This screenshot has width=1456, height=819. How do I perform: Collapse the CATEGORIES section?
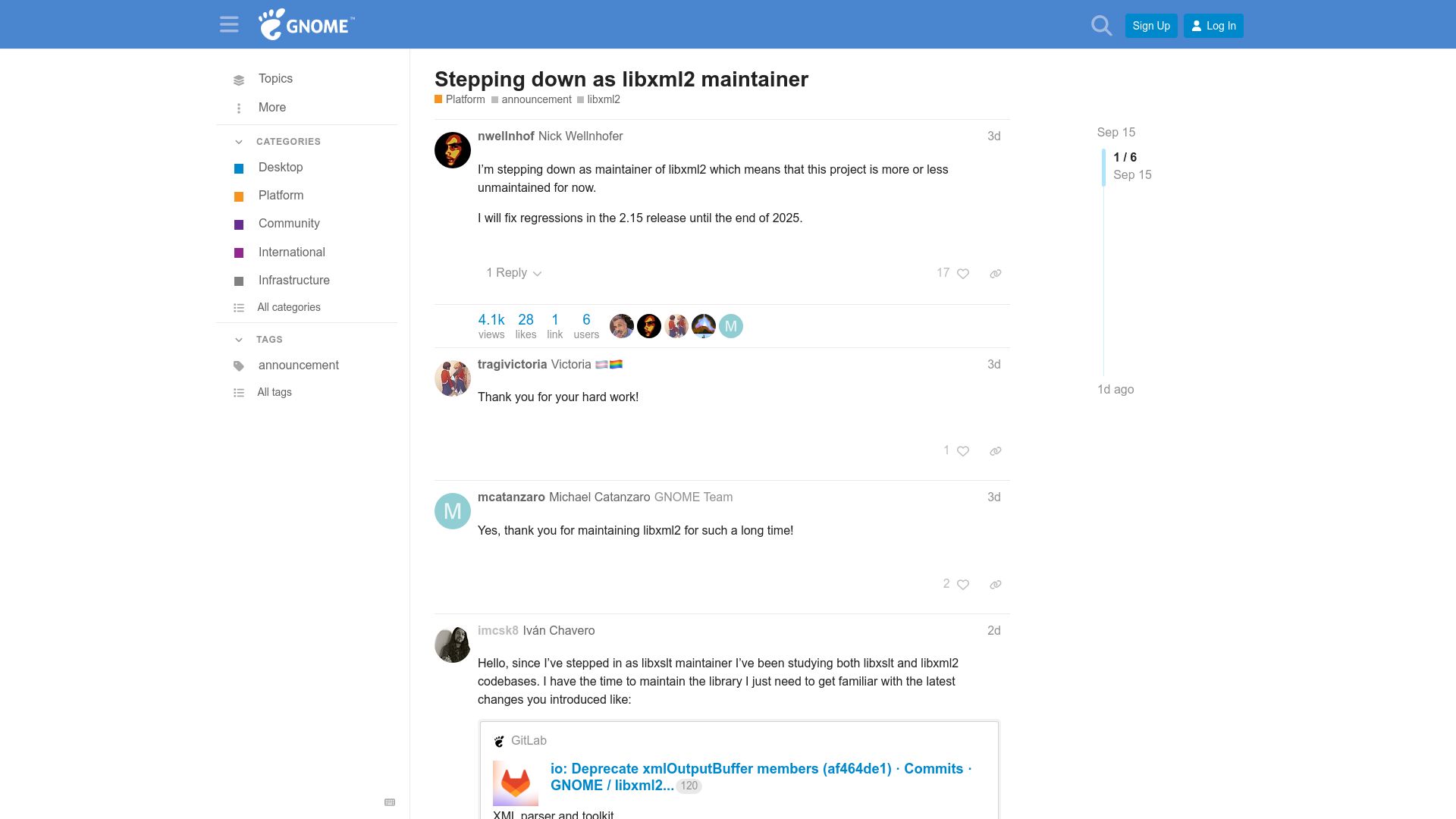pyautogui.click(x=278, y=142)
